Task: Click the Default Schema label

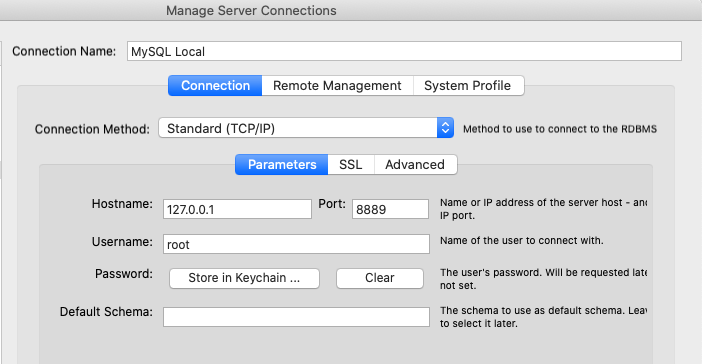Action: pos(106,312)
